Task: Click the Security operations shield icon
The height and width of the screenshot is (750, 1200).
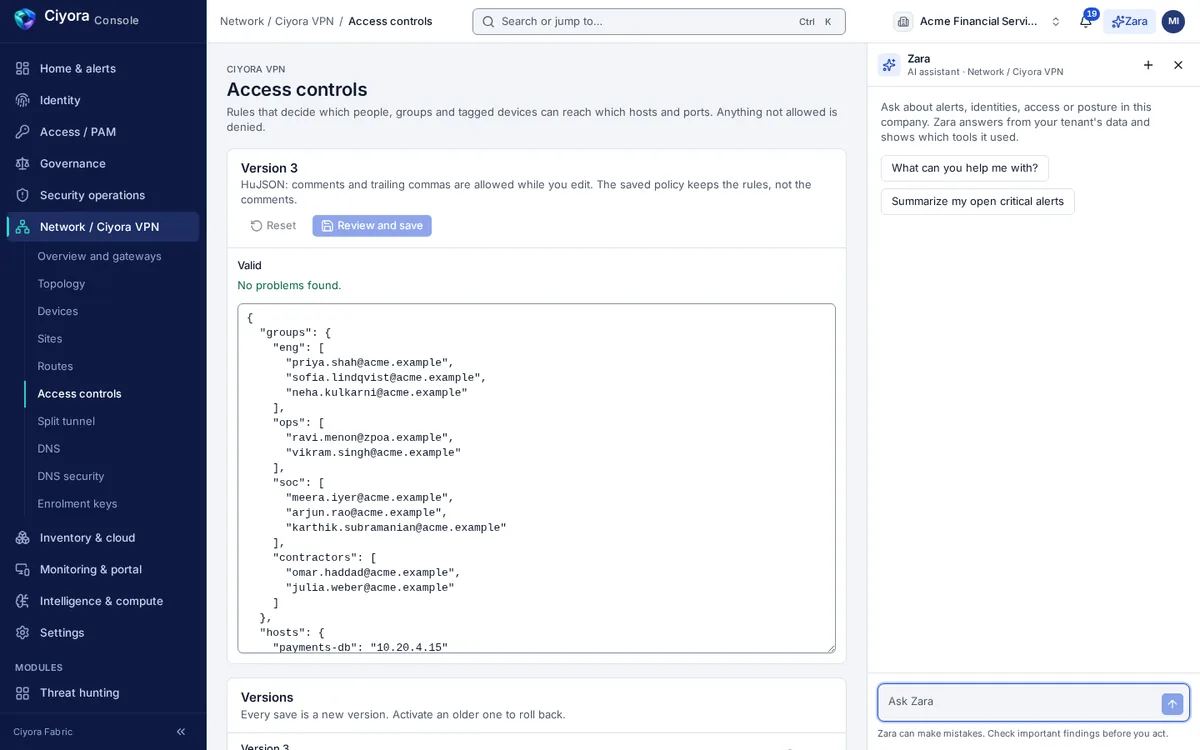Action: pos(23,195)
